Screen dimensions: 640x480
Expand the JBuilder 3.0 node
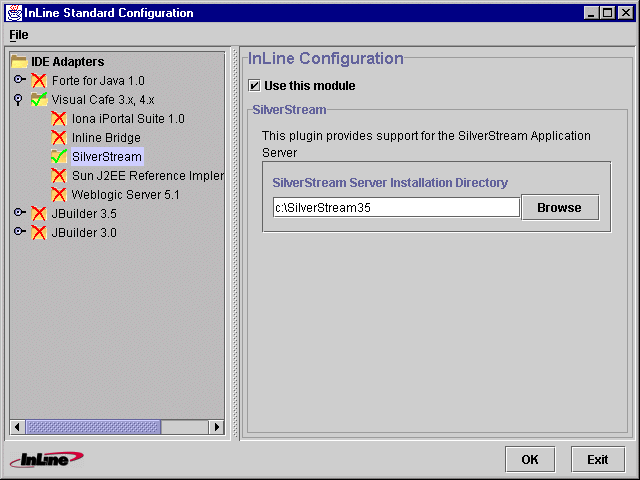pos(19,231)
